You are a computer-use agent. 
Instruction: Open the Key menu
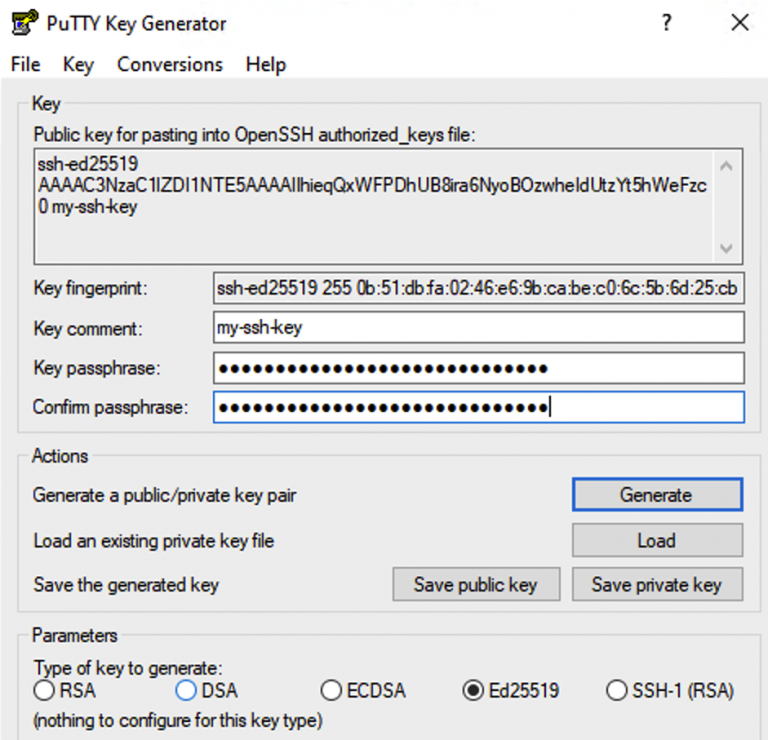(x=78, y=65)
